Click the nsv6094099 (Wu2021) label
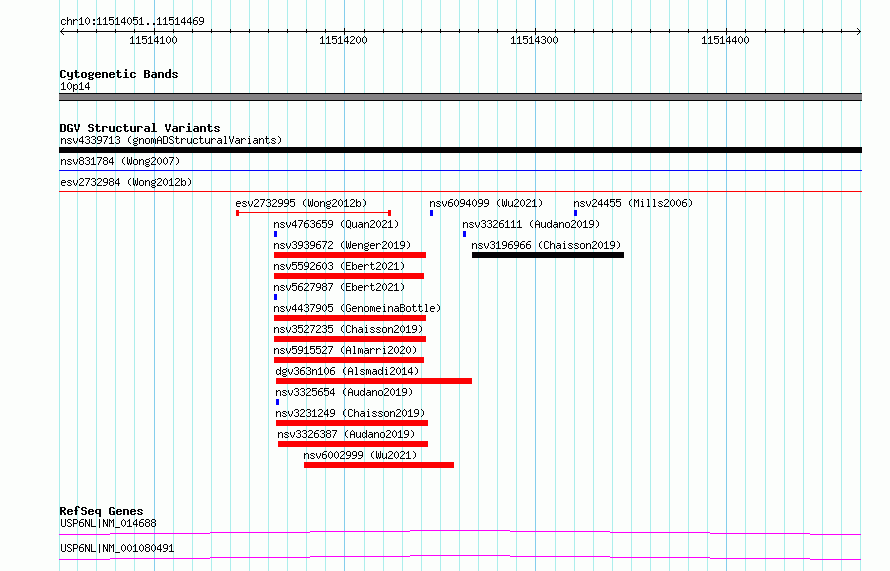 coord(486,203)
